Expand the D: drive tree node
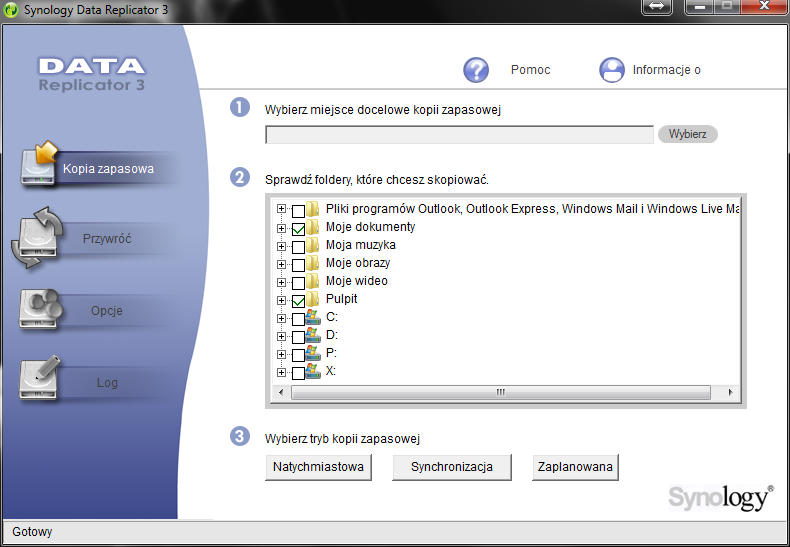This screenshot has width=790, height=547. [281, 336]
